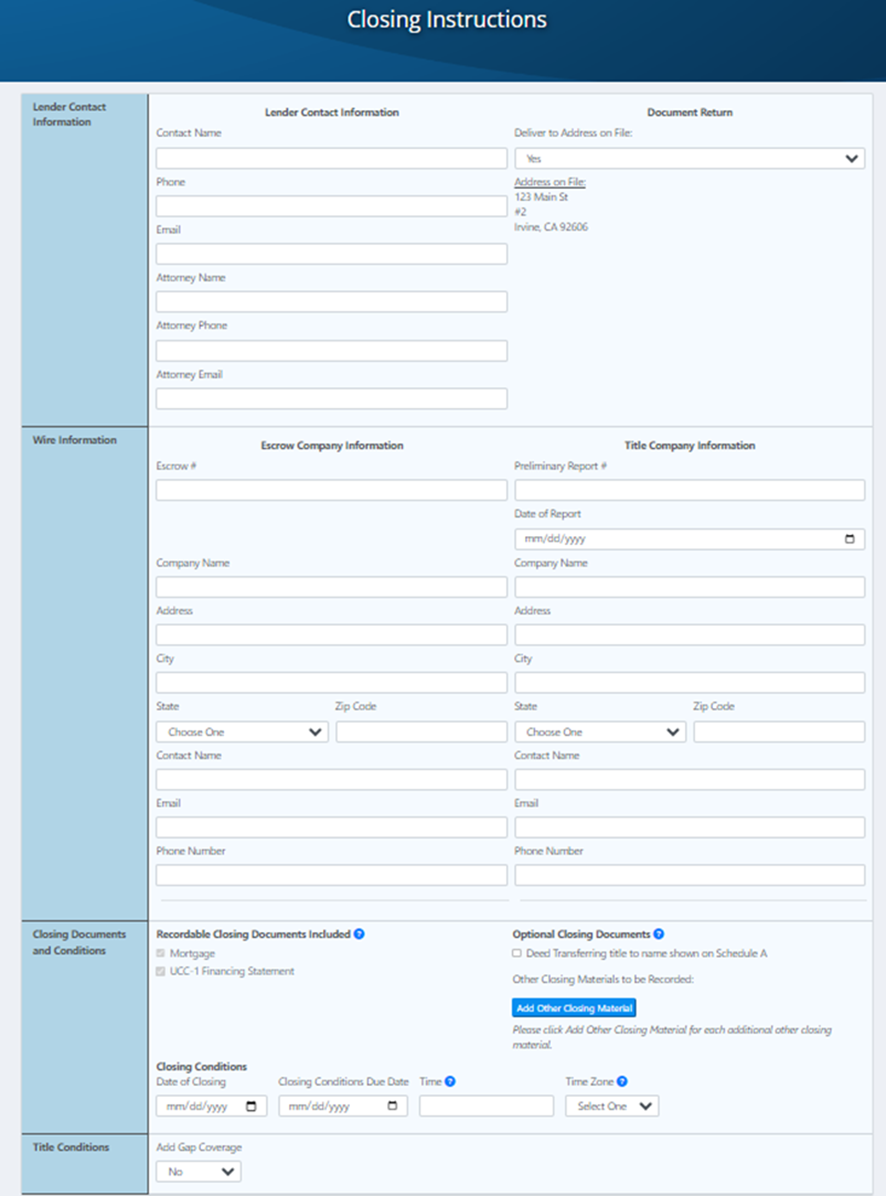Open the Closing Conditions Due Date calendar picker

point(394,1106)
